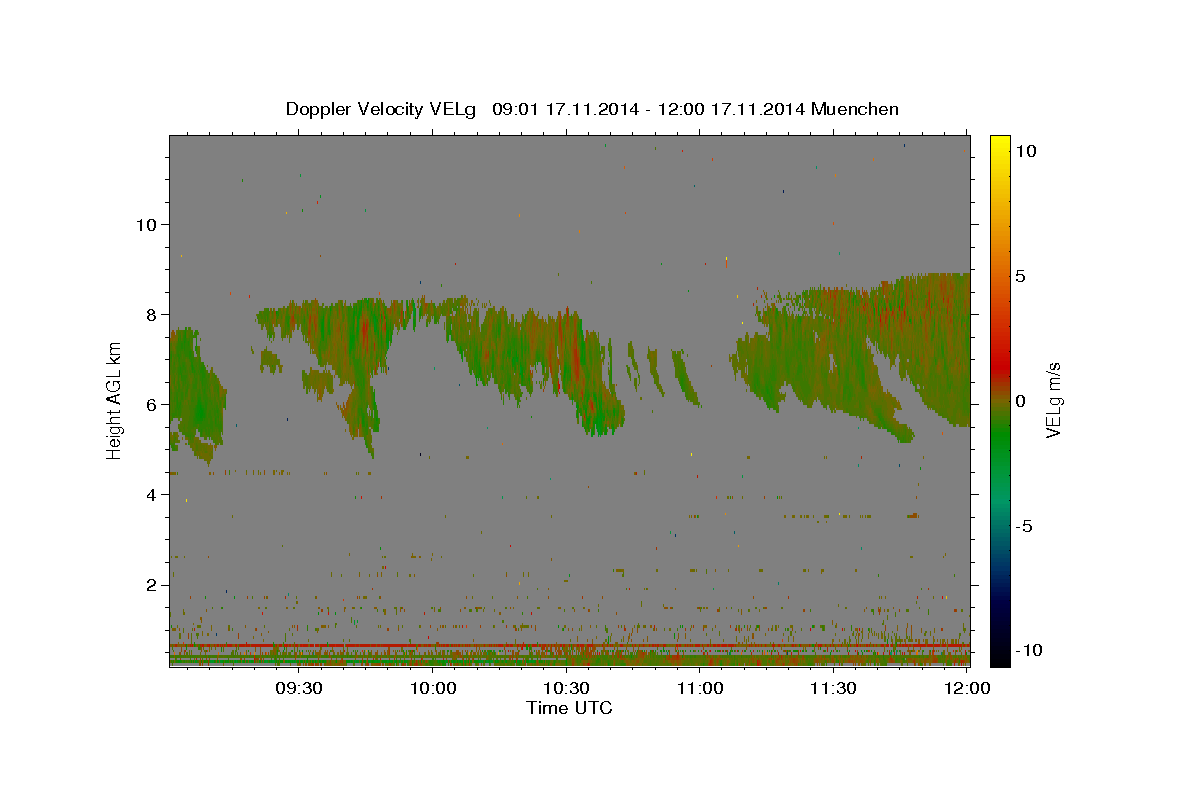Click the plot title 'Doppler Velocity VELg'

[381, 109]
